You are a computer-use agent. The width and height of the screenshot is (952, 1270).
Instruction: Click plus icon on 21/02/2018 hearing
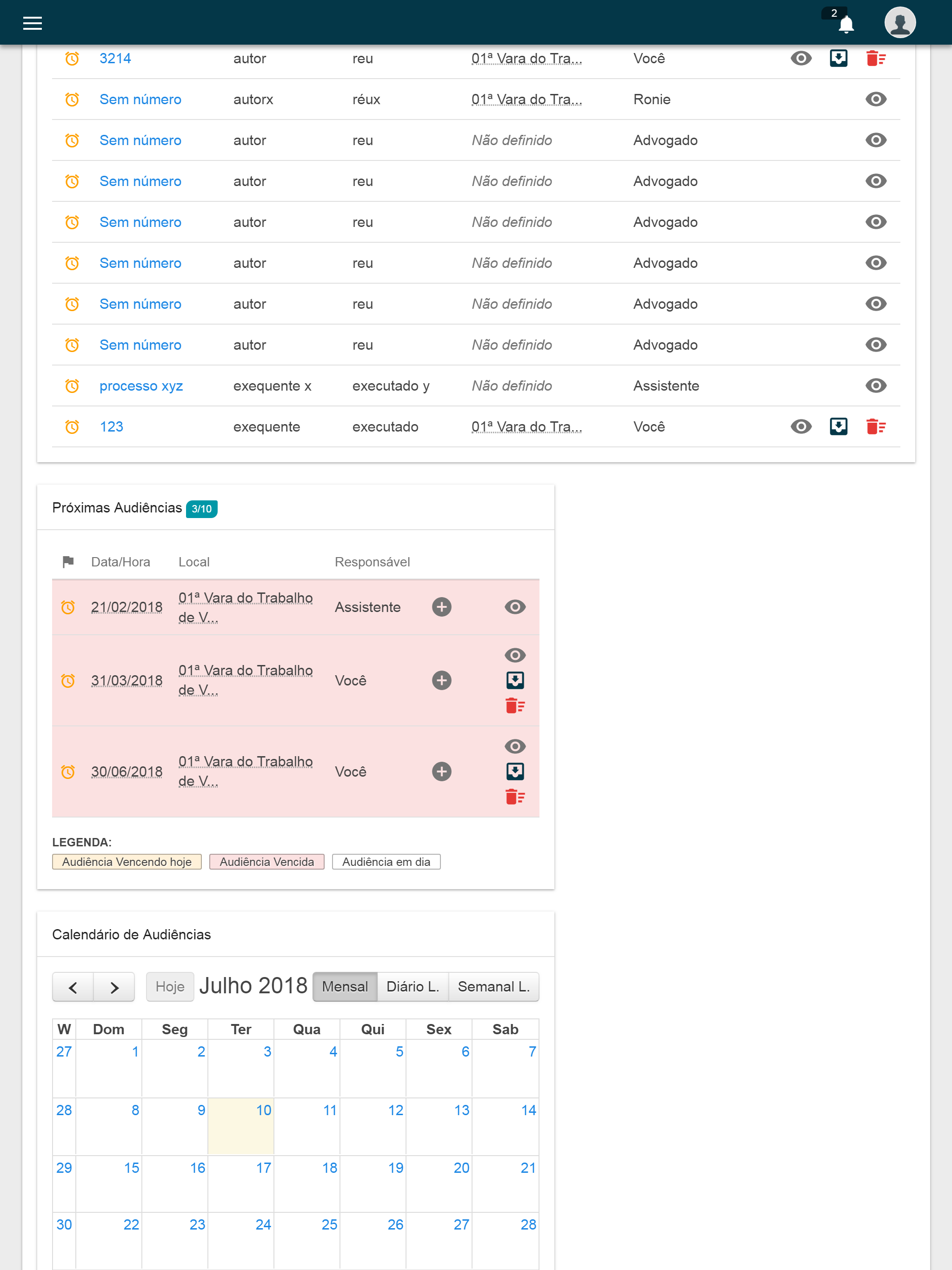coord(441,607)
